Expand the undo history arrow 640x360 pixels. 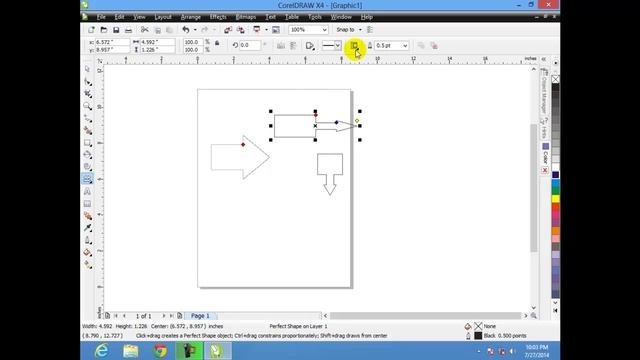[195, 30]
